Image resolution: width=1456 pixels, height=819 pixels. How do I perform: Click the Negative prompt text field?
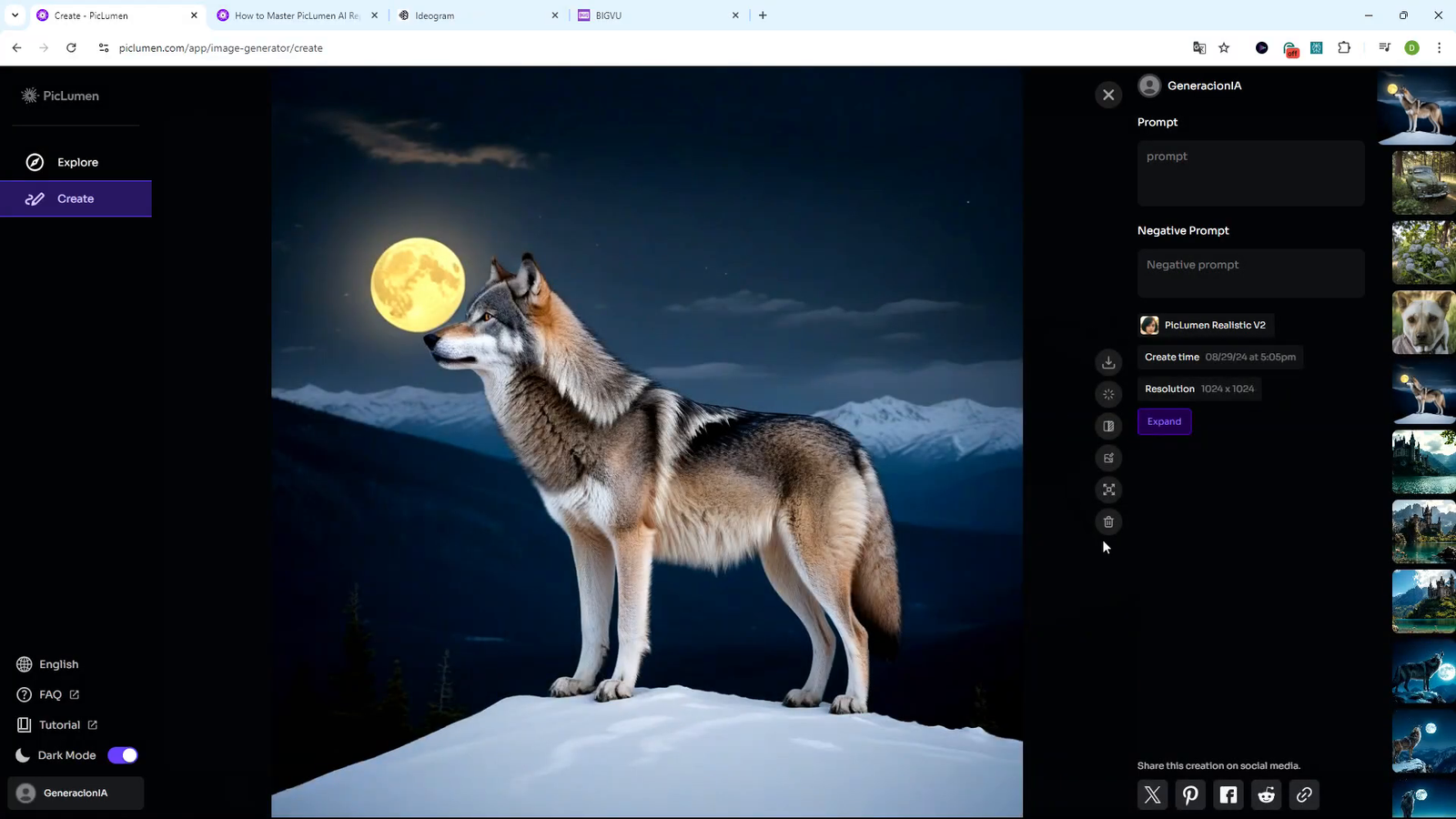click(1250, 273)
